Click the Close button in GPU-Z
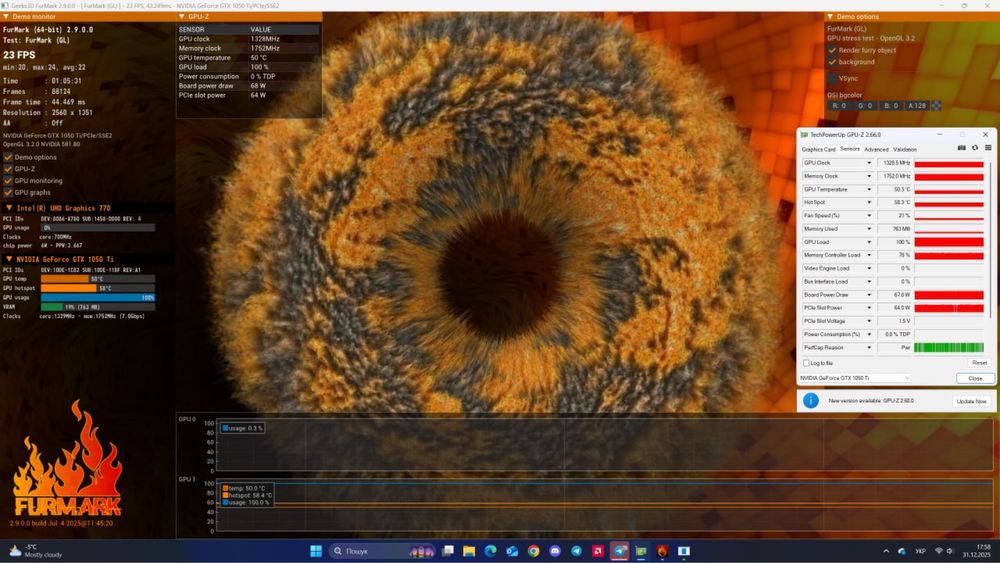Image resolution: width=1000 pixels, height=563 pixels. [x=975, y=378]
